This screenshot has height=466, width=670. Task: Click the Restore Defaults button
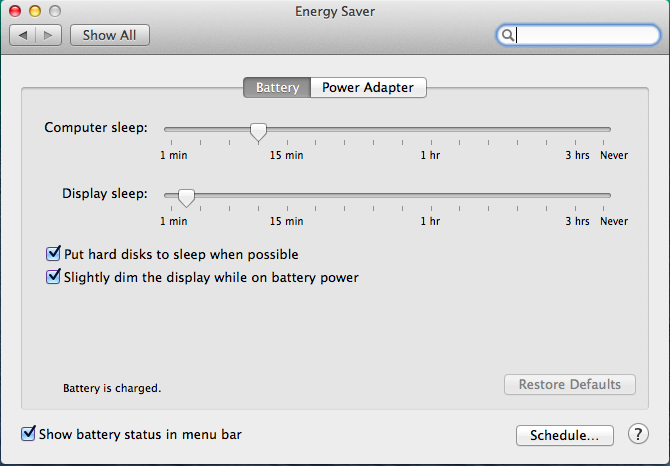point(569,385)
